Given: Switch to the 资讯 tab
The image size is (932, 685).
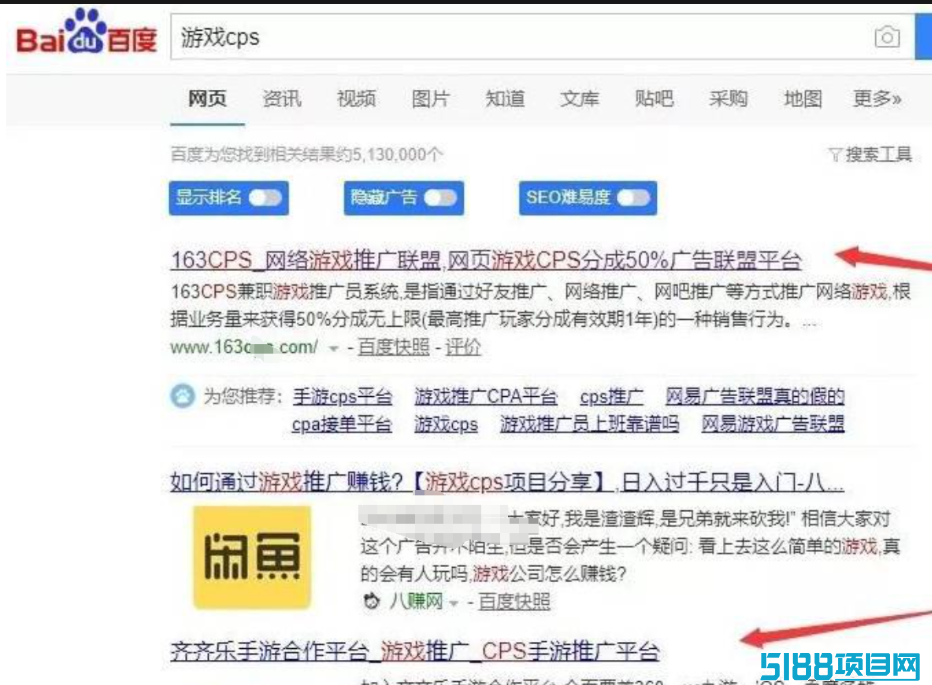Looking at the screenshot, I should (x=282, y=98).
